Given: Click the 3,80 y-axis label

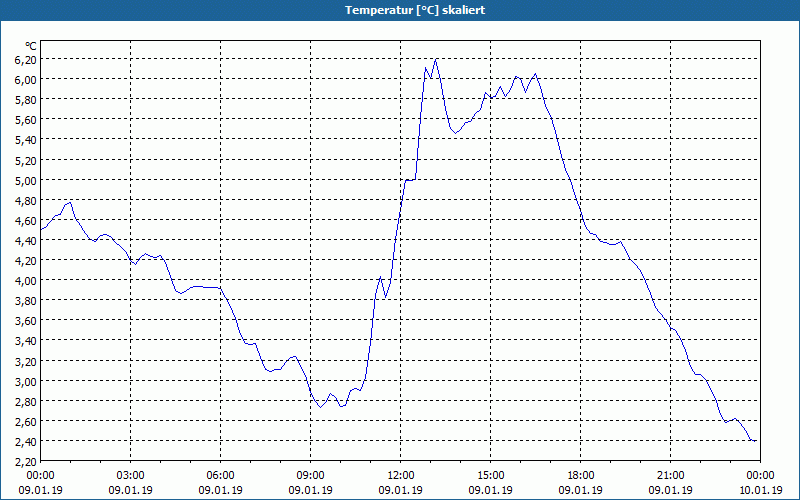Looking at the screenshot, I should (x=26, y=301).
